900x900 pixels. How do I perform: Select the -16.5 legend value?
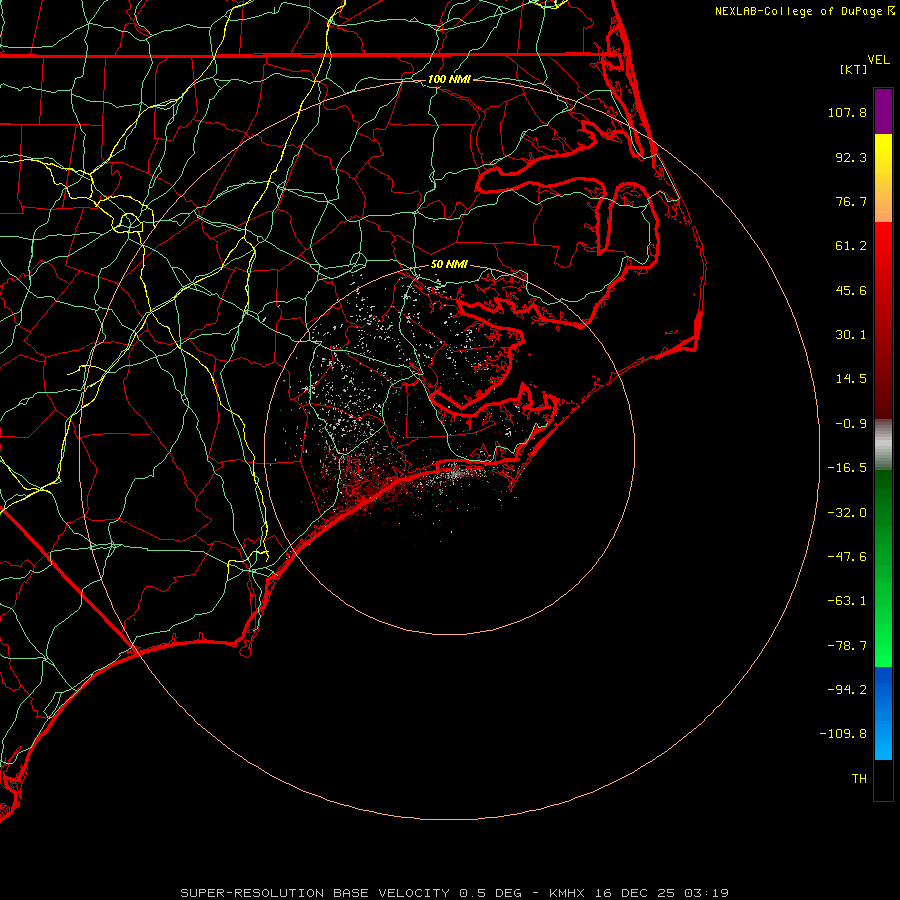tap(847, 468)
